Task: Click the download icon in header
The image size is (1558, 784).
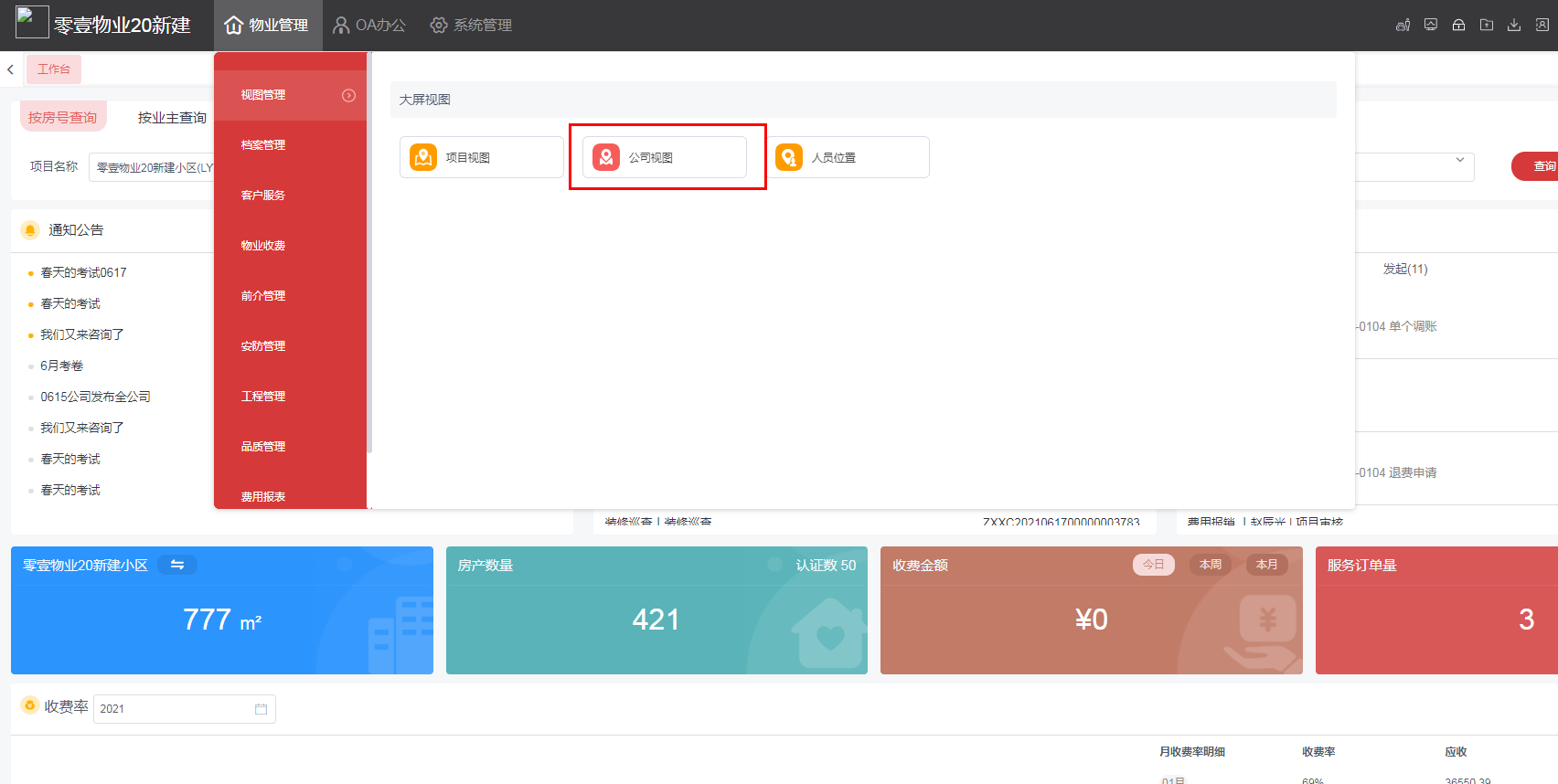Action: (x=1514, y=25)
